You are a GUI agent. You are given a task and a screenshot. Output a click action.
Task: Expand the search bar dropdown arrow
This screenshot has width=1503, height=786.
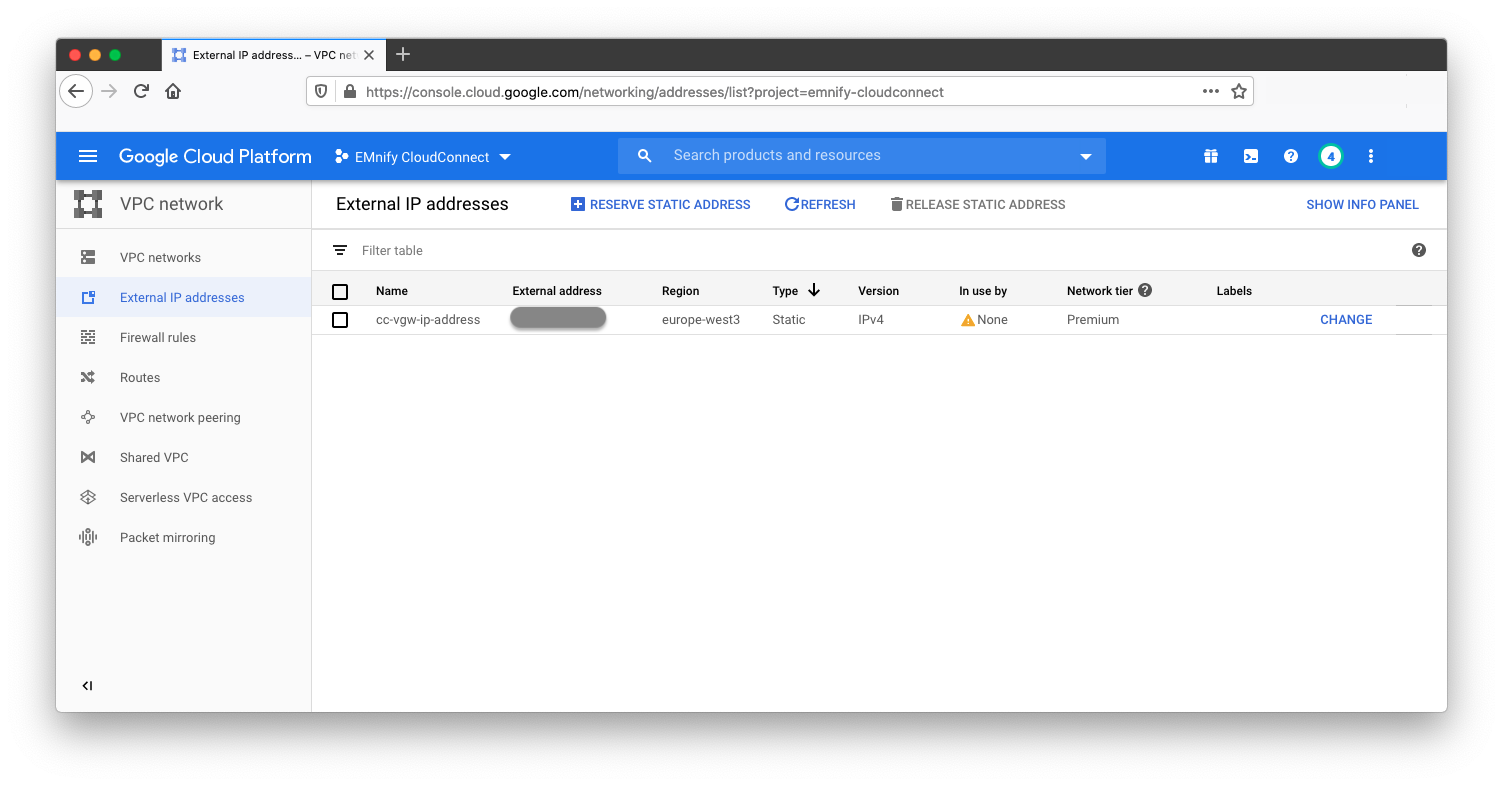pos(1085,156)
